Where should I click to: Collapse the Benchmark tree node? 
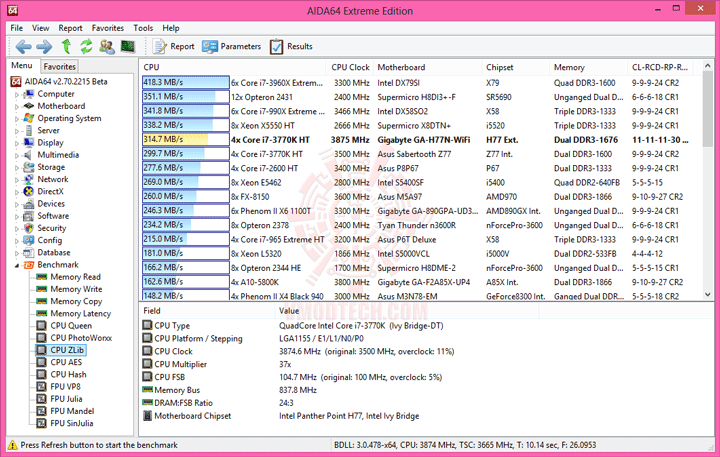click(17, 265)
